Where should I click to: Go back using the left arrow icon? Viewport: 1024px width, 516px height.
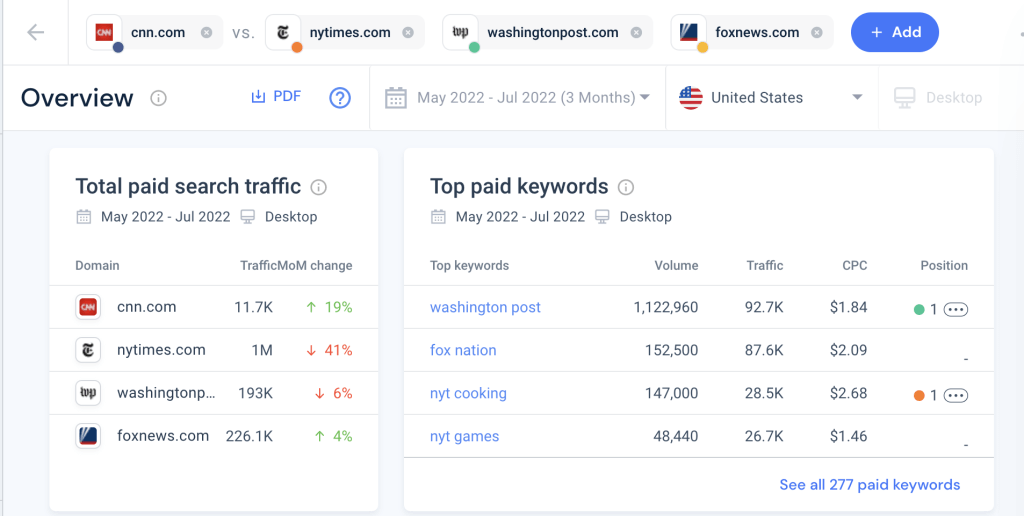(x=35, y=32)
